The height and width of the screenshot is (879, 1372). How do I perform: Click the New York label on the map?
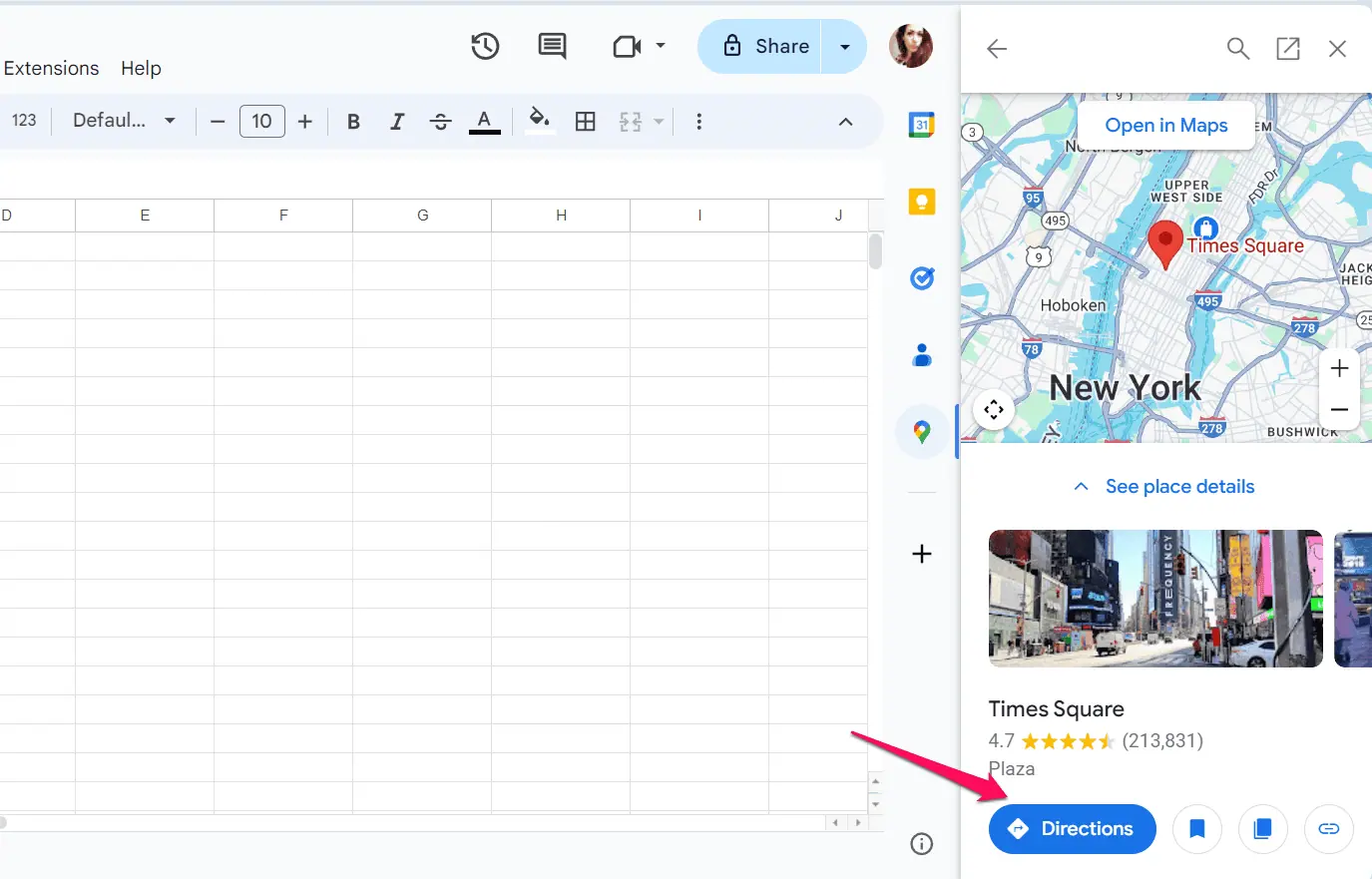[x=1126, y=387]
